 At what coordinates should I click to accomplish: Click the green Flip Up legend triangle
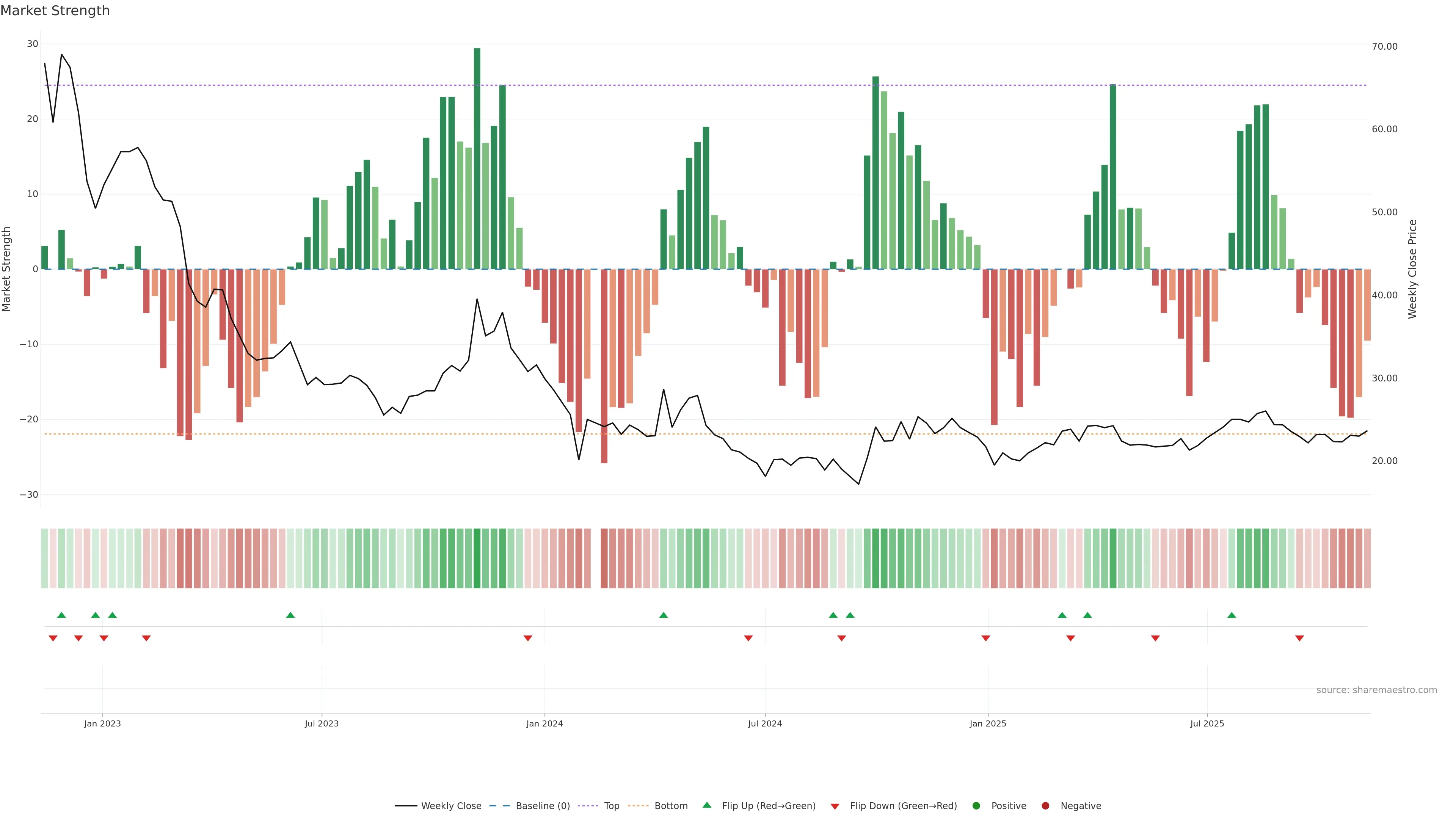[706, 805]
